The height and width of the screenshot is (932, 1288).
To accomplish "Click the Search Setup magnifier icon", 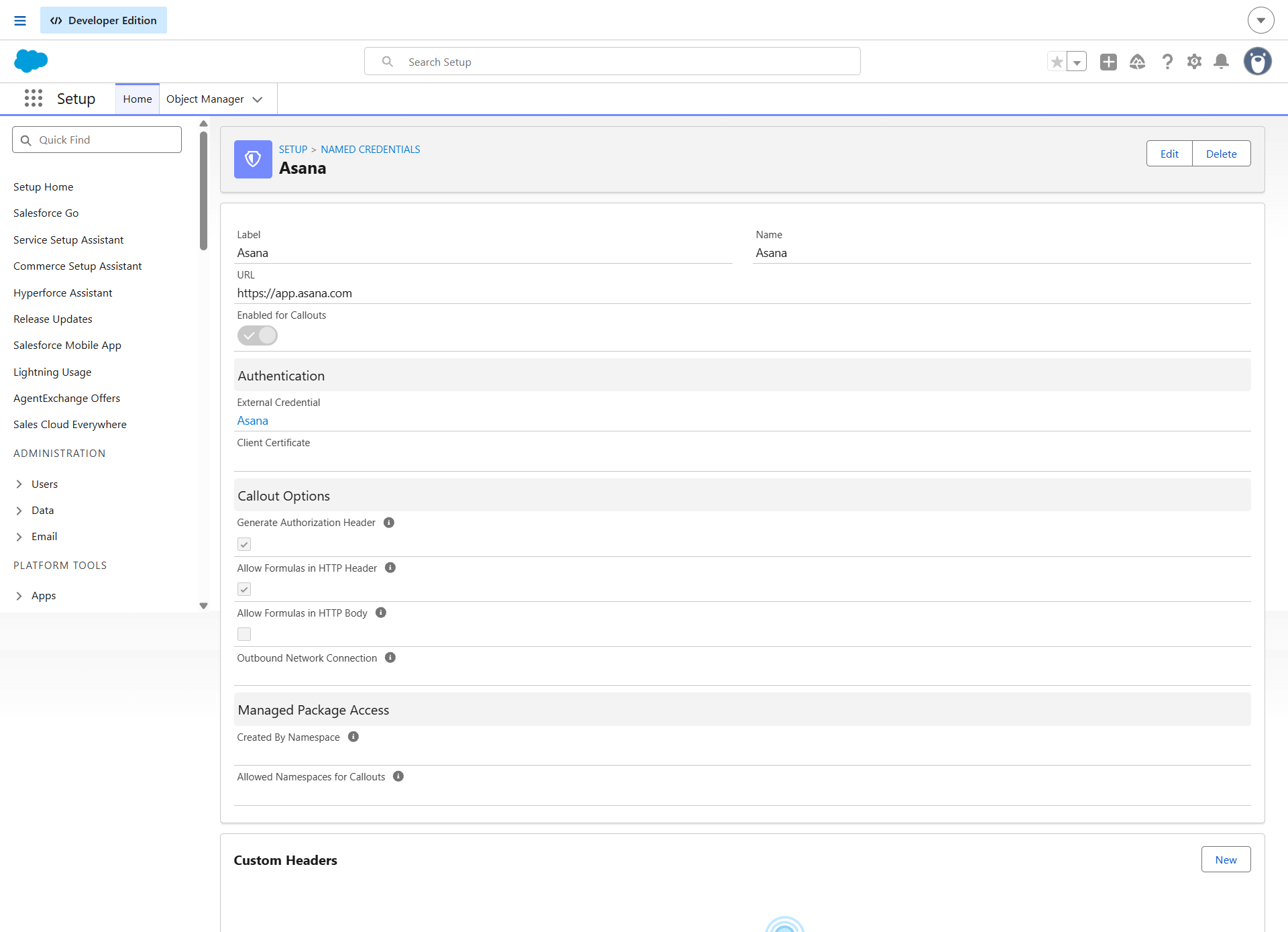I will click(x=387, y=62).
